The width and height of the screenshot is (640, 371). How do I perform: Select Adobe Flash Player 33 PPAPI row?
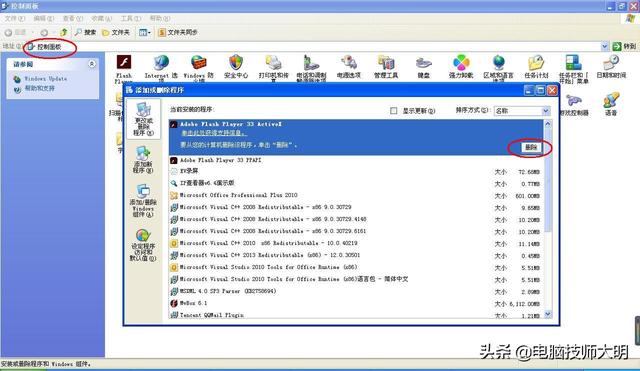pos(356,160)
